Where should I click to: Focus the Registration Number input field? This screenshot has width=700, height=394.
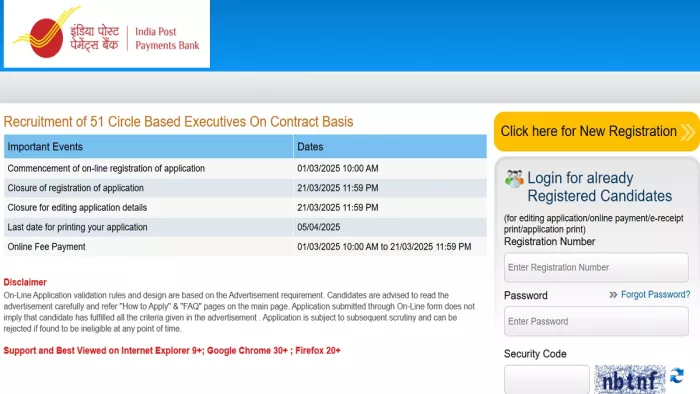click(596, 267)
